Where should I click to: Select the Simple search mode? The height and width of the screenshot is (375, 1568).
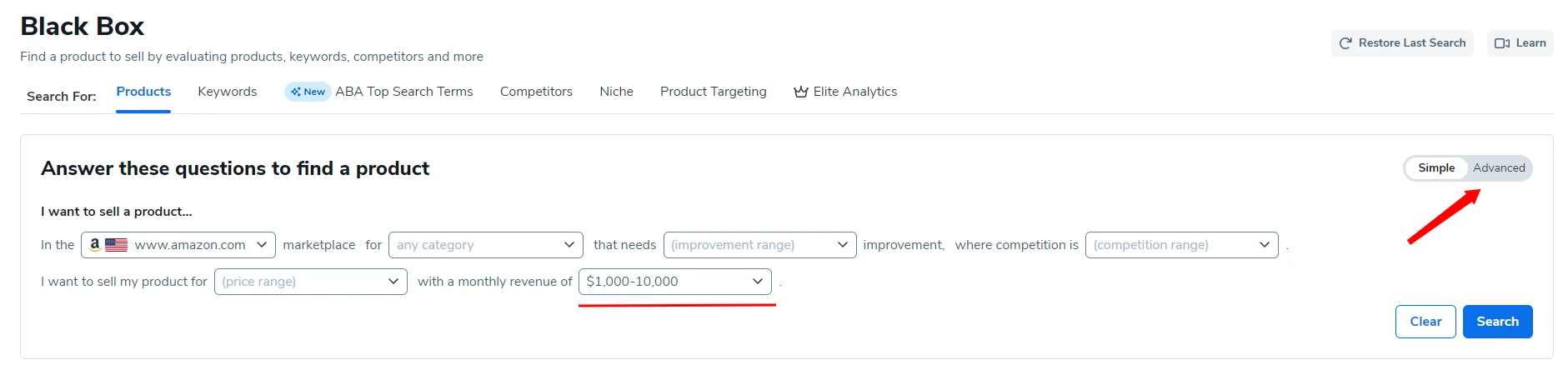click(x=1435, y=167)
